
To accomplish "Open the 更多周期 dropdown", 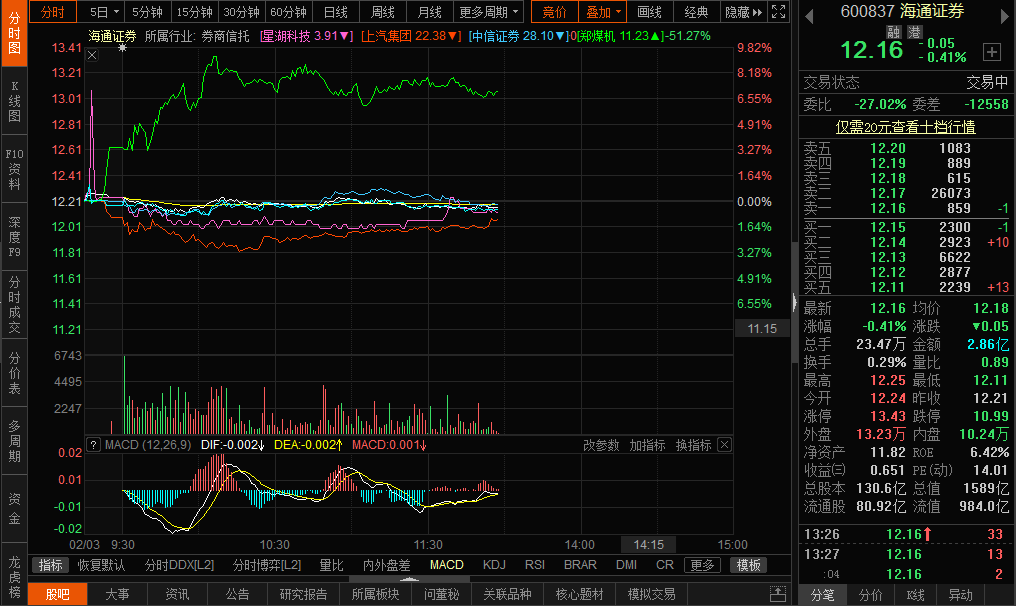I will point(489,12).
